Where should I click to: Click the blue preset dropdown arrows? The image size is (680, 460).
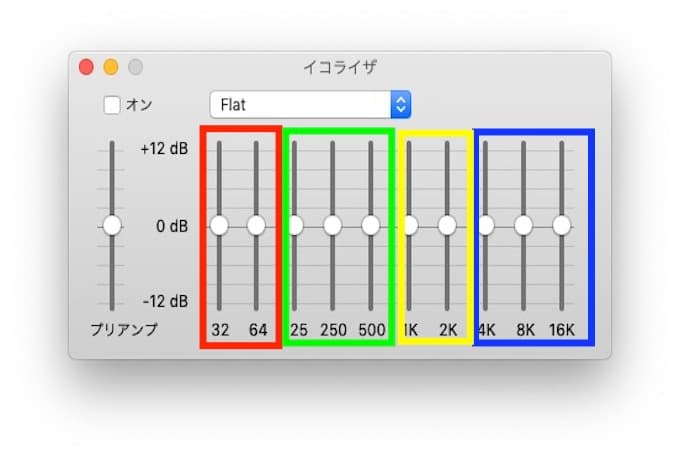[401, 104]
